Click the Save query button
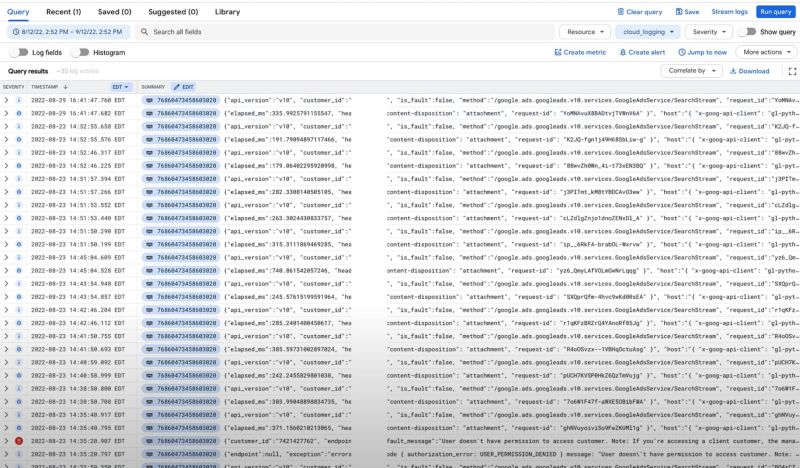The width and height of the screenshot is (800, 468). pyautogui.click(x=687, y=12)
